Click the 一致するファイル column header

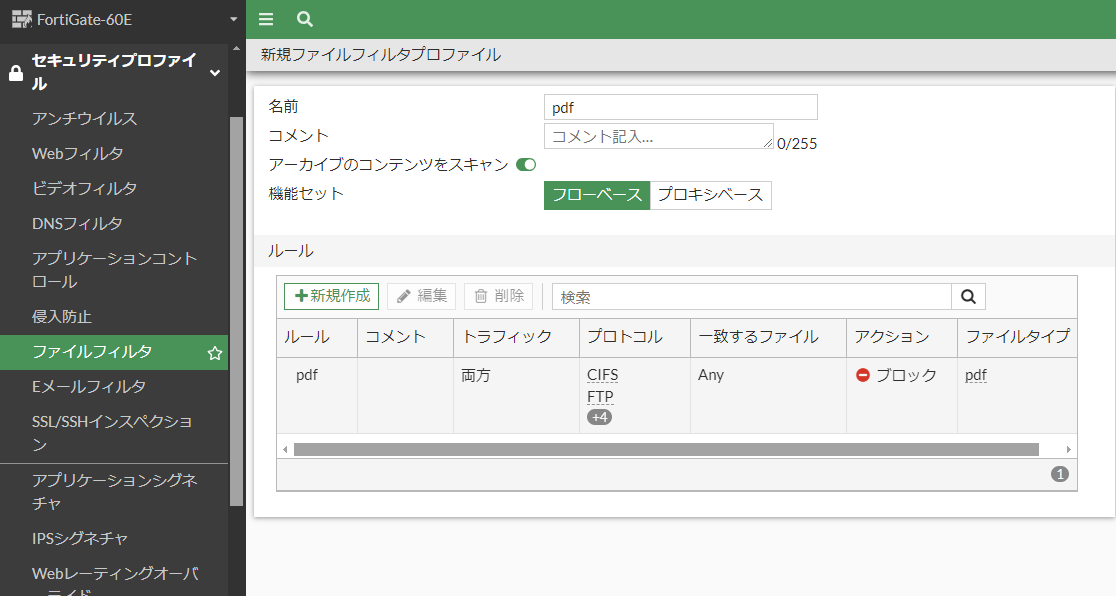click(x=768, y=338)
